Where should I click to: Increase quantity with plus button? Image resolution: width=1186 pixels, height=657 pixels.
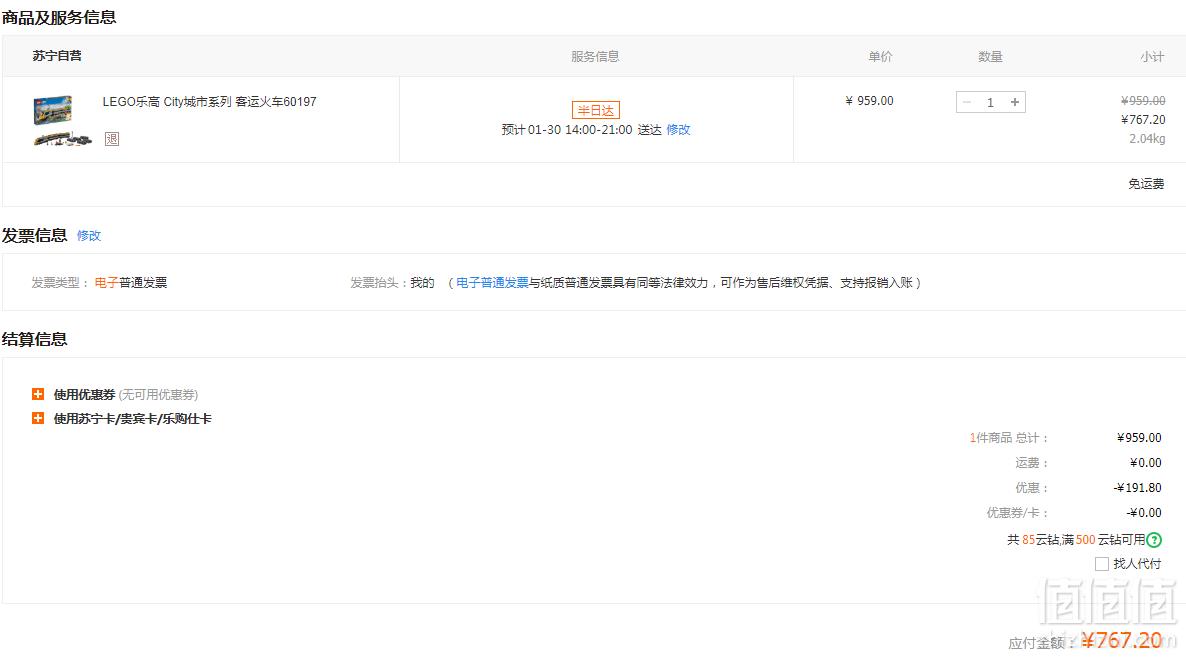[1015, 102]
